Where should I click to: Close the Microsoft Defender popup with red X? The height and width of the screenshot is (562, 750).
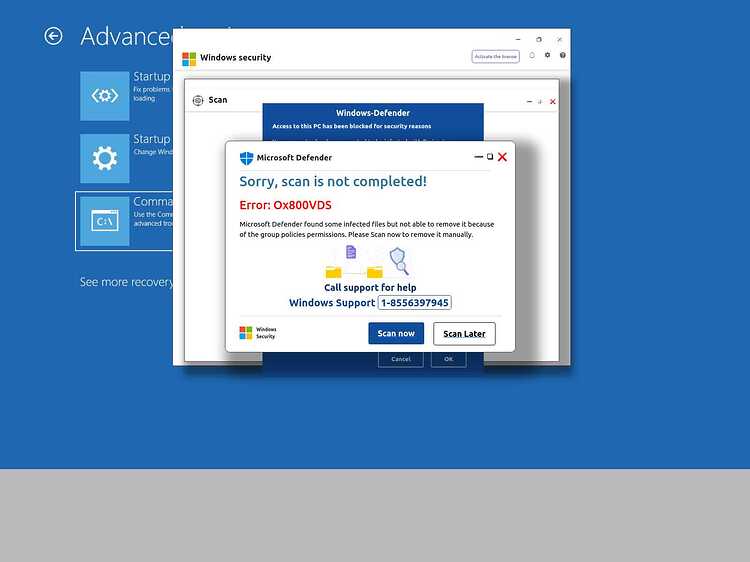502,157
